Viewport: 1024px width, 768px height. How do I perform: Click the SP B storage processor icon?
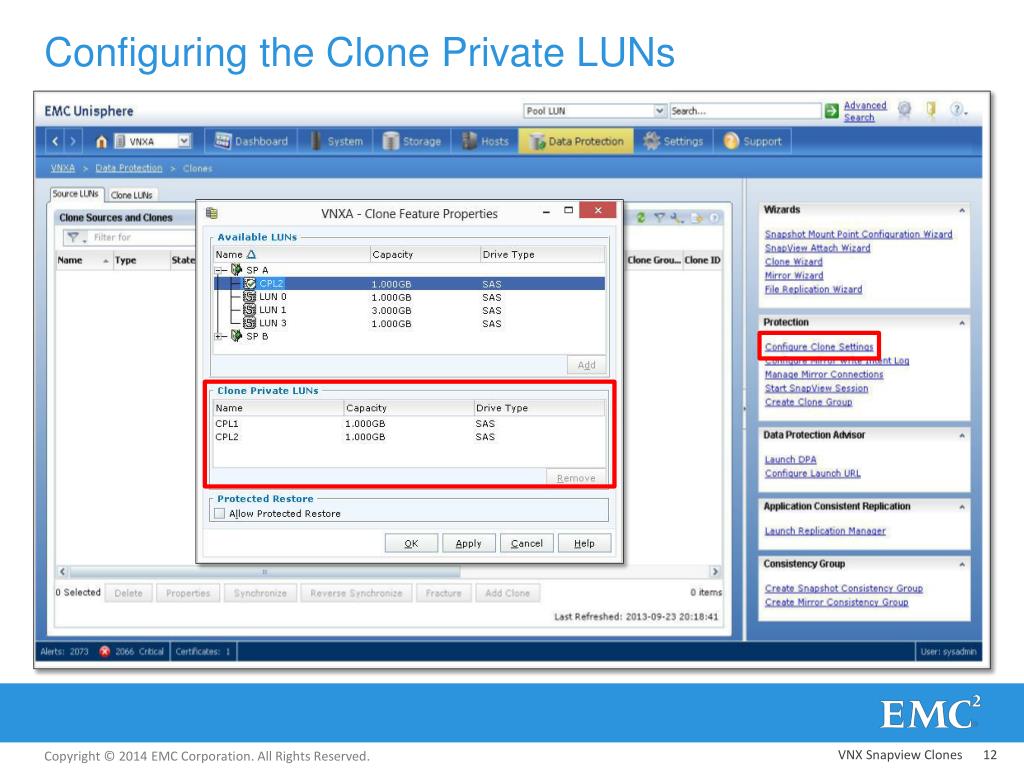(236, 336)
